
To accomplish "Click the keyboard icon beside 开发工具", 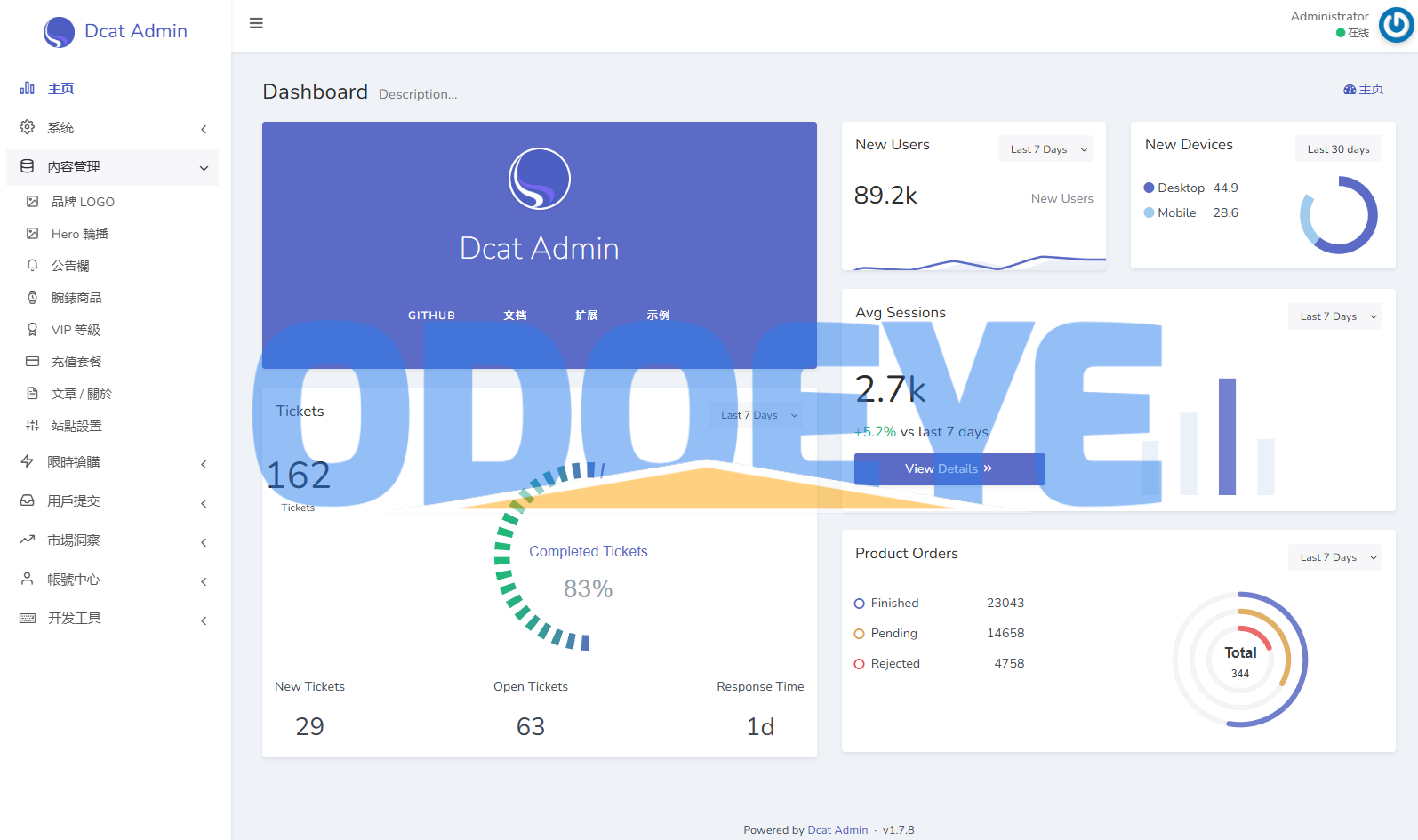I will point(28,618).
